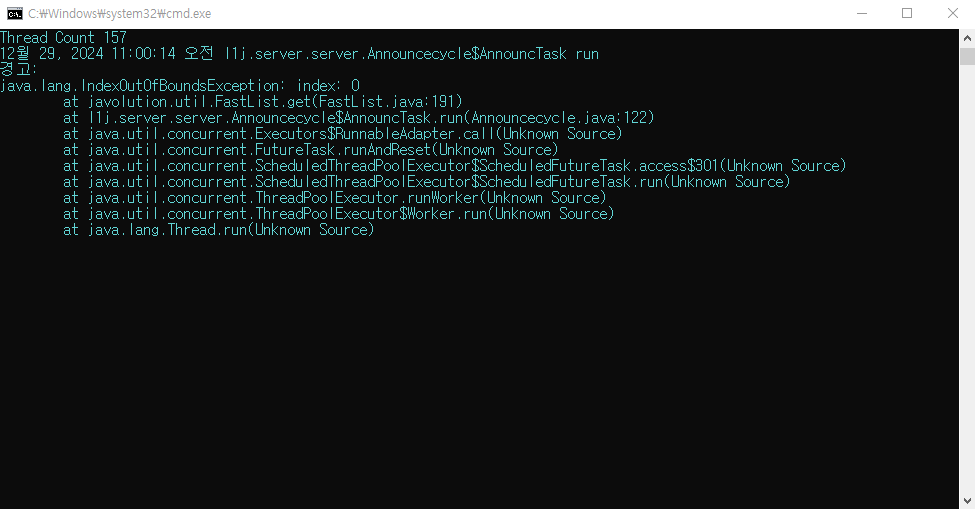The height and width of the screenshot is (509, 975).
Task: Maximize the command prompt window
Action: (x=907, y=14)
